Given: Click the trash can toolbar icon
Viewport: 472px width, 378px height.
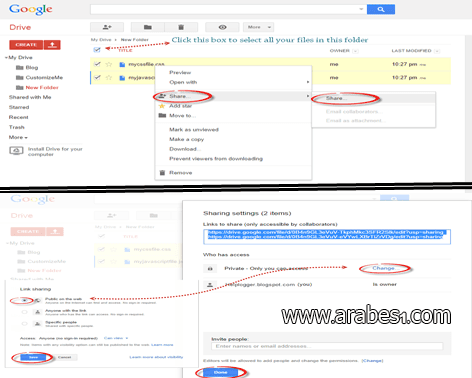Looking at the screenshot, I should point(181,27).
